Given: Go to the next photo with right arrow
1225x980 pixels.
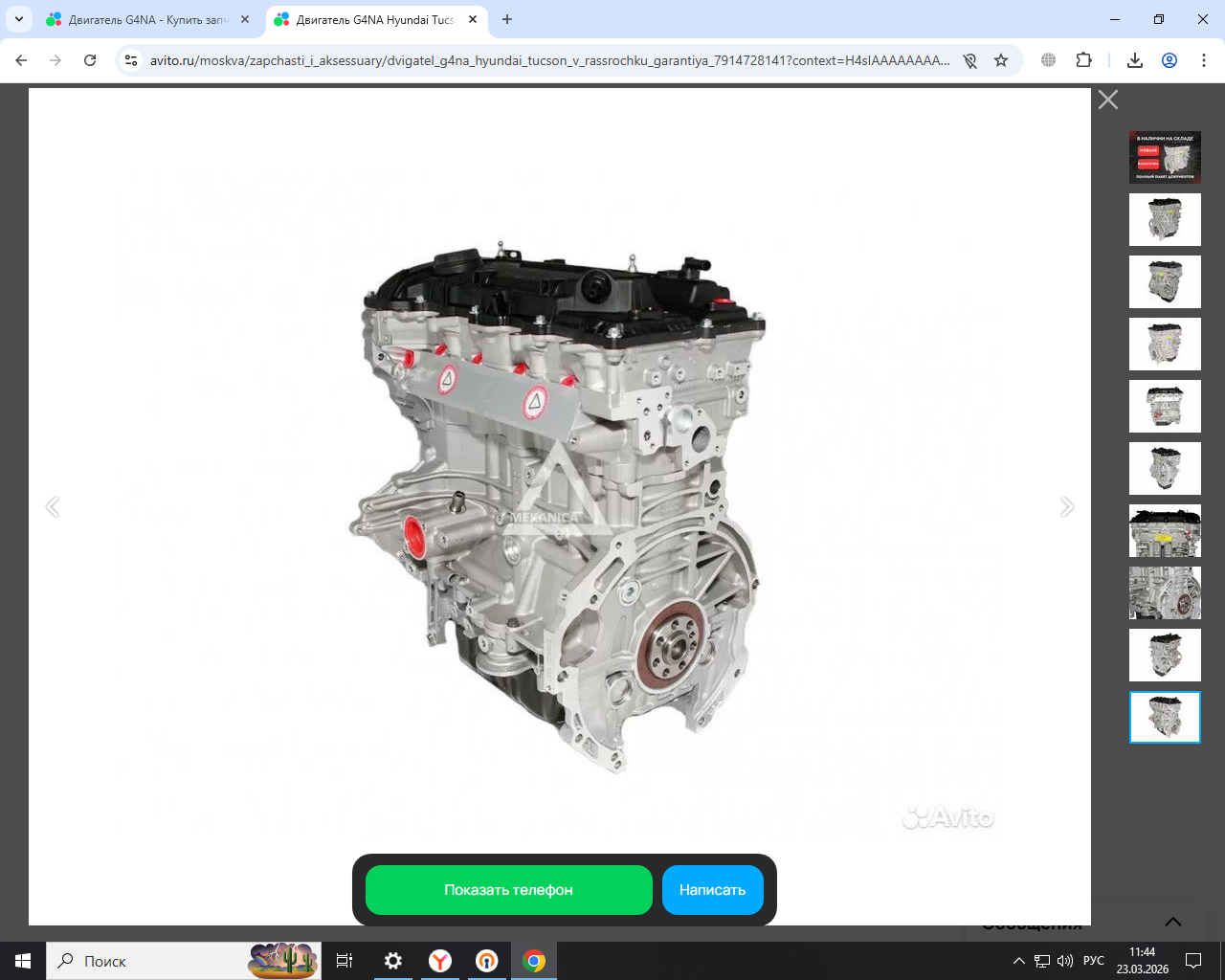Looking at the screenshot, I should pos(1067,507).
